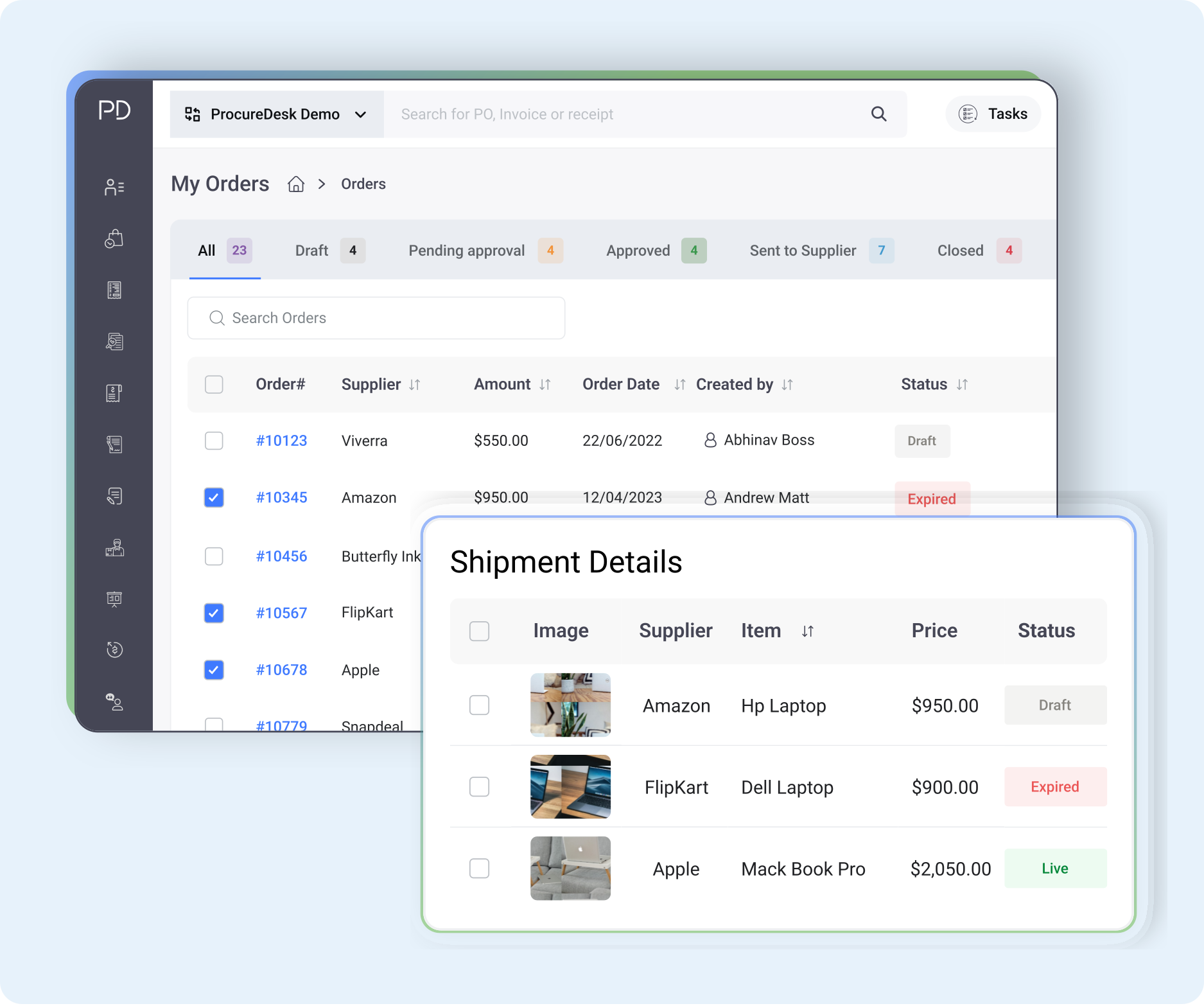Open order link #10456
This screenshot has width=1204, height=1006.
281,556
